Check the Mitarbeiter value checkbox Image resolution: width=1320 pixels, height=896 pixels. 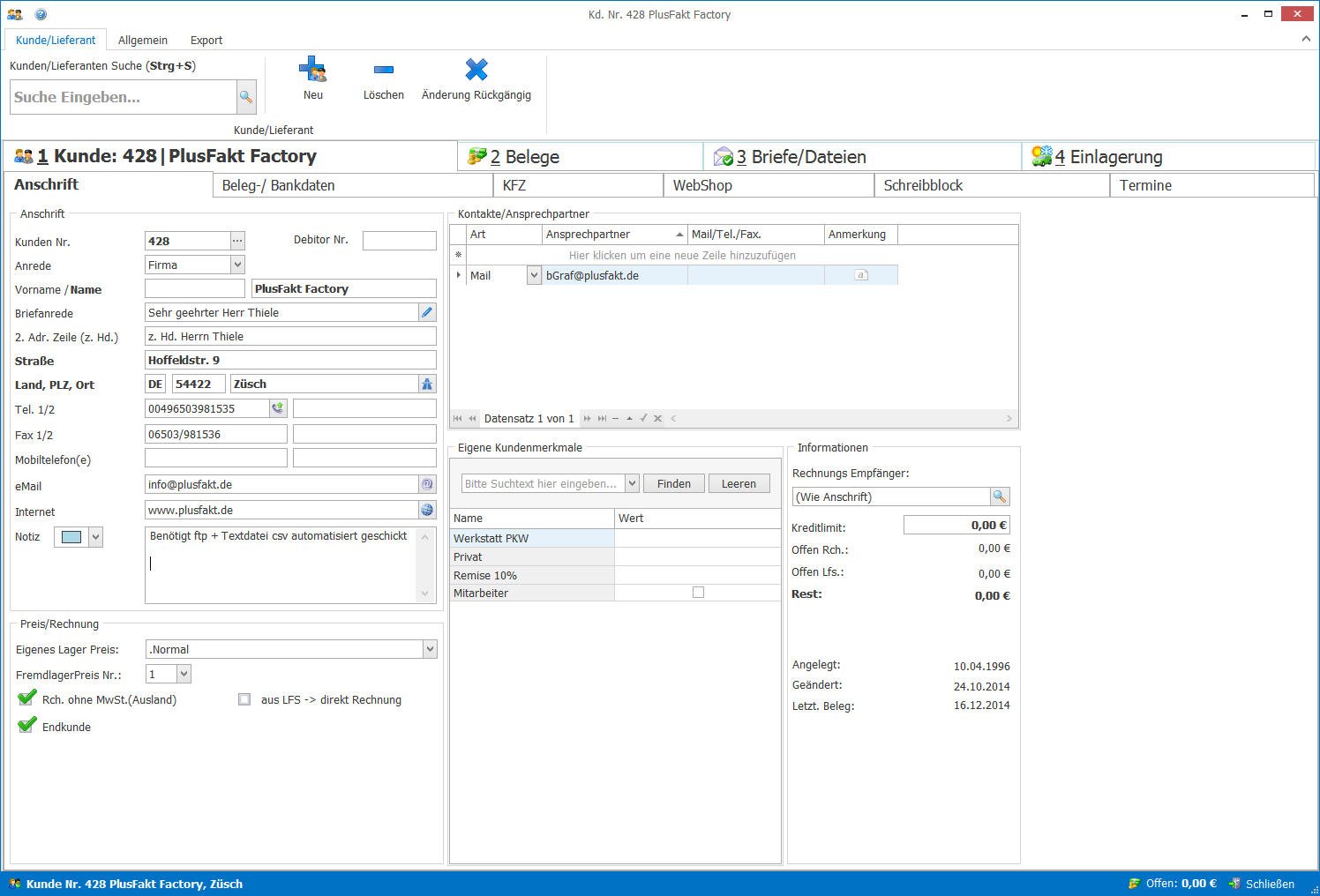click(x=698, y=593)
